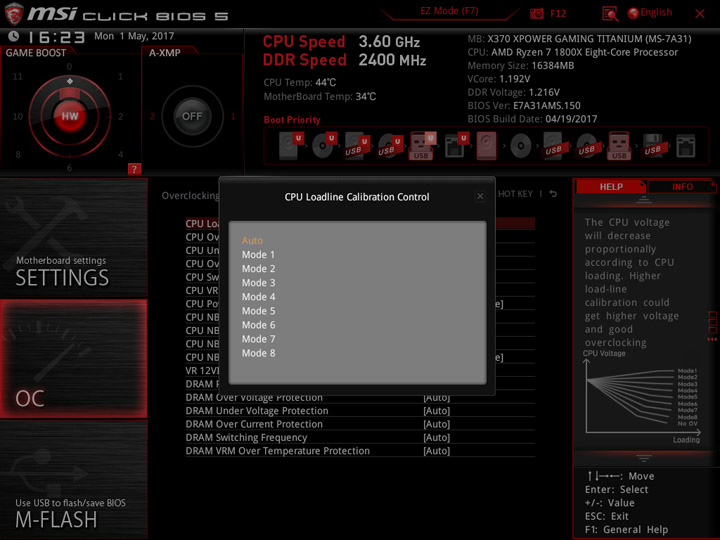This screenshot has width=720, height=540.
Task: Select the UEFI optical disc boot device
Action: tap(324, 146)
